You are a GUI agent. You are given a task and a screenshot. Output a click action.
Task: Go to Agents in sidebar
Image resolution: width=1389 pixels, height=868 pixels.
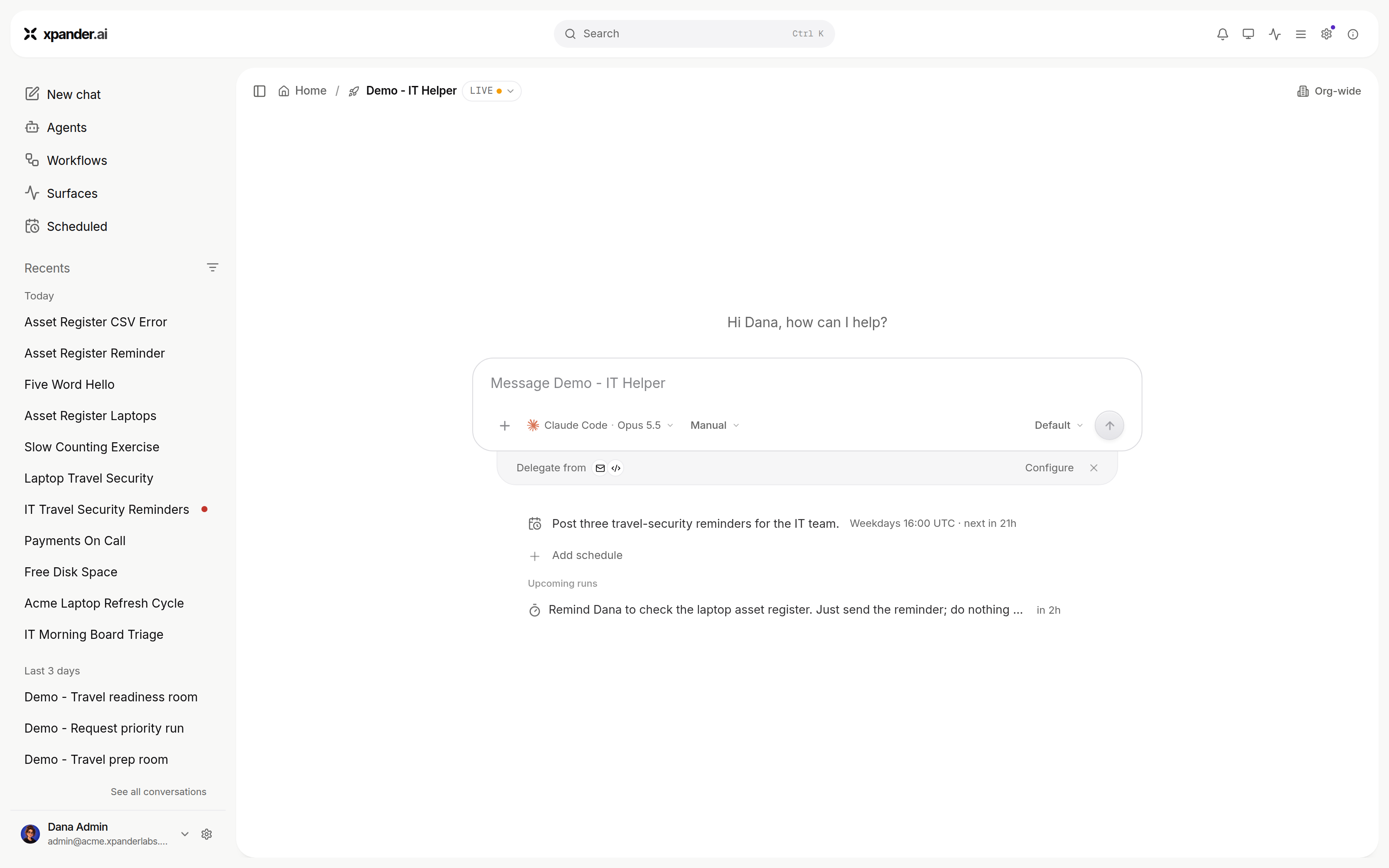56,128
